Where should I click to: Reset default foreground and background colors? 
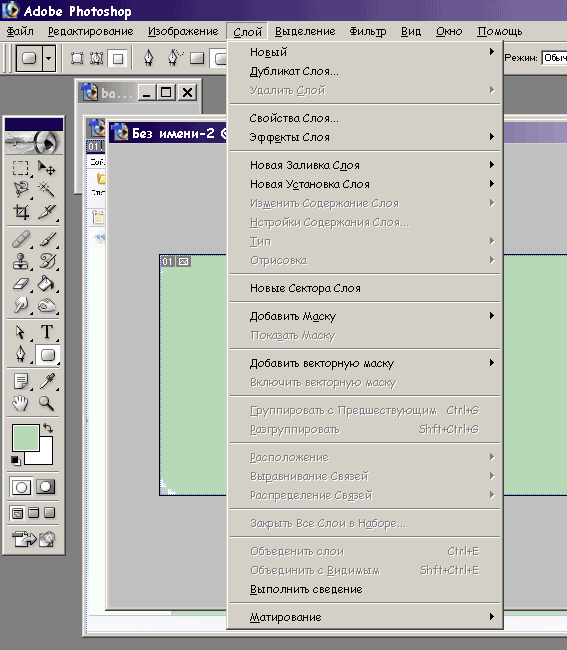click(x=15, y=460)
